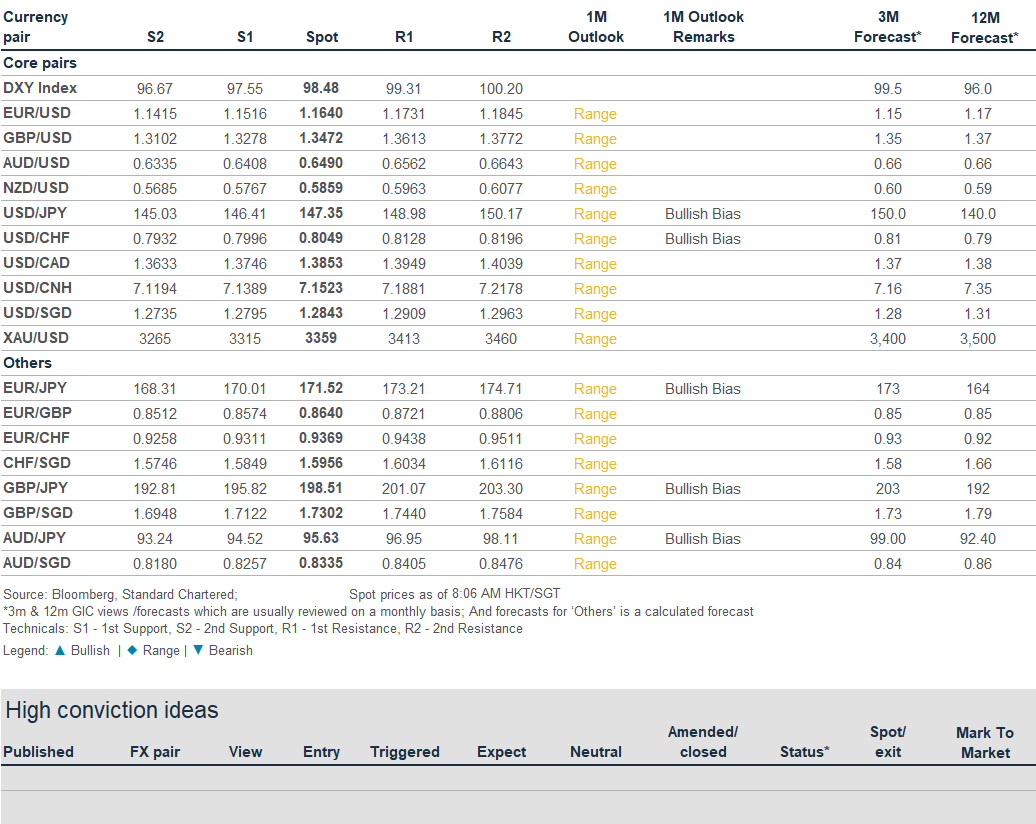This screenshot has height=824, width=1036.
Task: Click the Others section heading
Action: pos(27,363)
